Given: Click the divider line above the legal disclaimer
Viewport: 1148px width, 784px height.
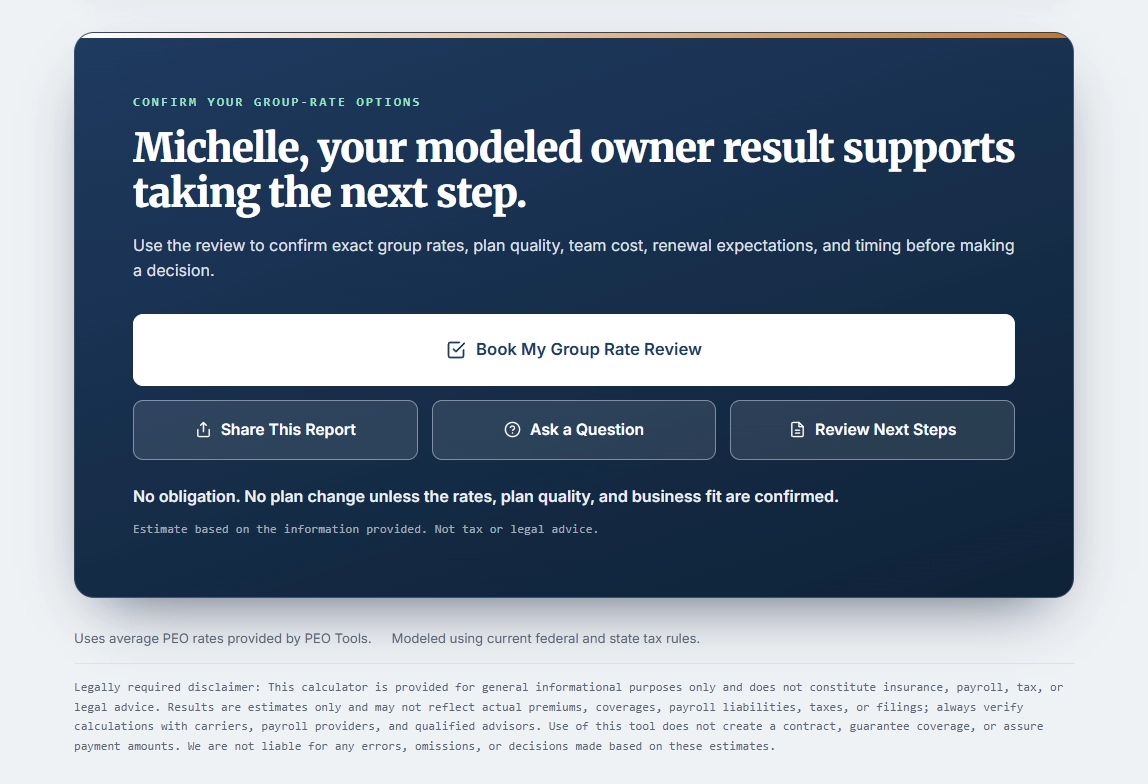Looking at the screenshot, I should pos(574,663).
